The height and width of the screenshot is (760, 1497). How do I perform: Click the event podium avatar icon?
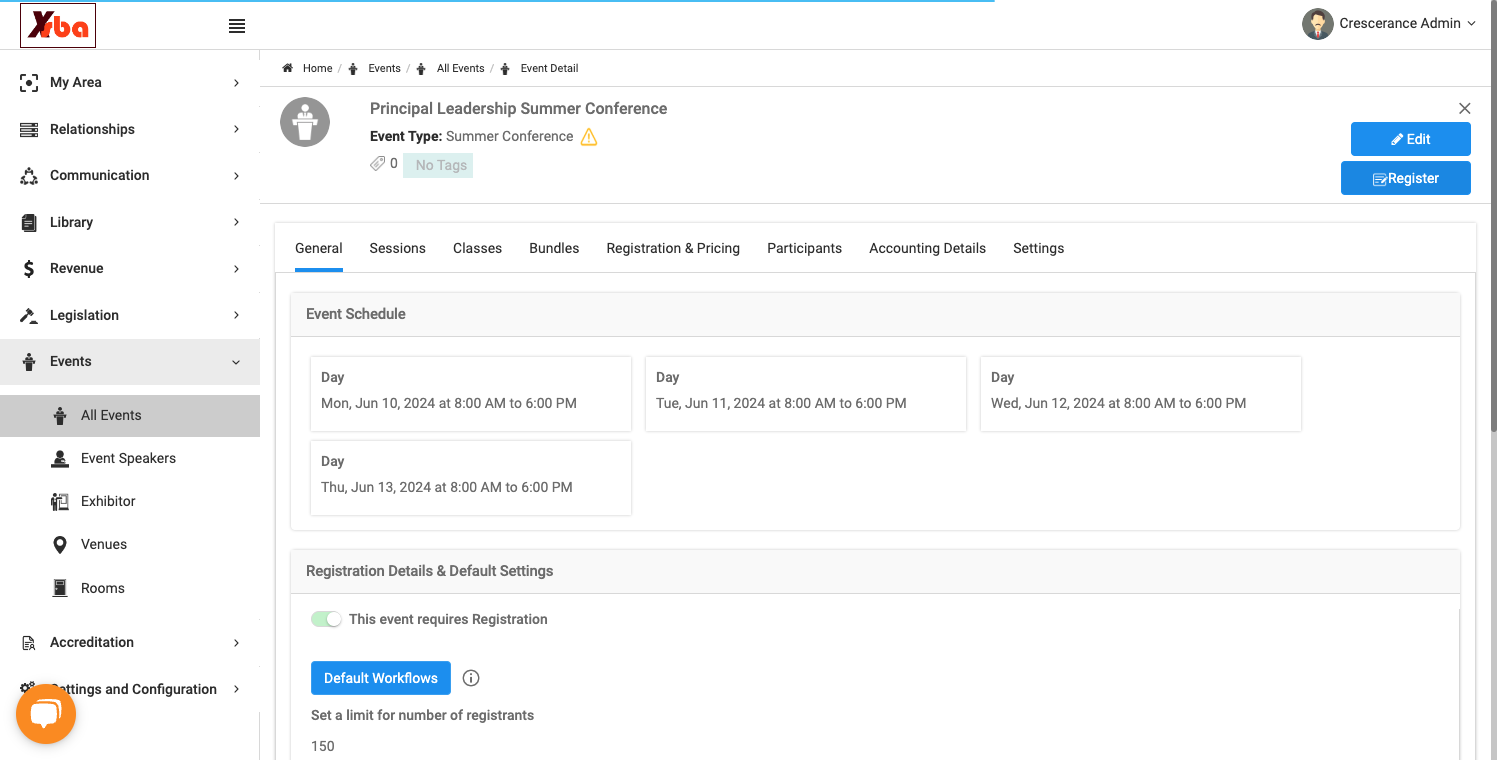(305, 122)
